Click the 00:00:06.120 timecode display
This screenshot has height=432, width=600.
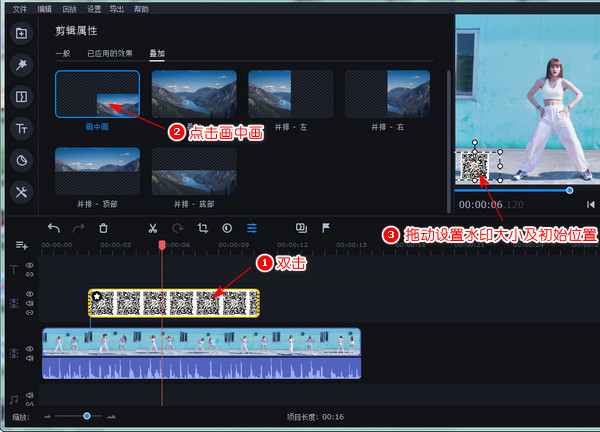coord(491,205)
